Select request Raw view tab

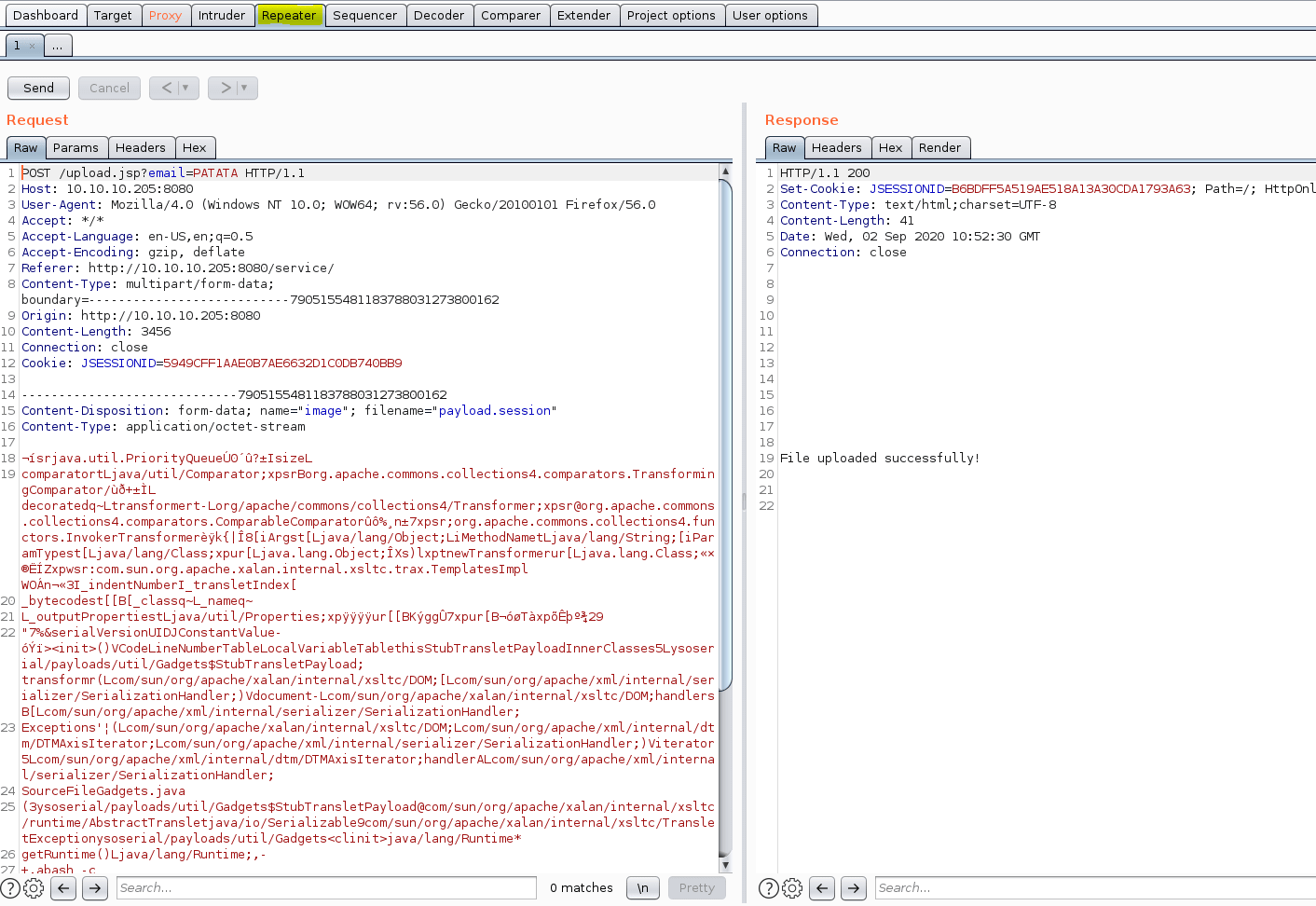tap(26, 147)
